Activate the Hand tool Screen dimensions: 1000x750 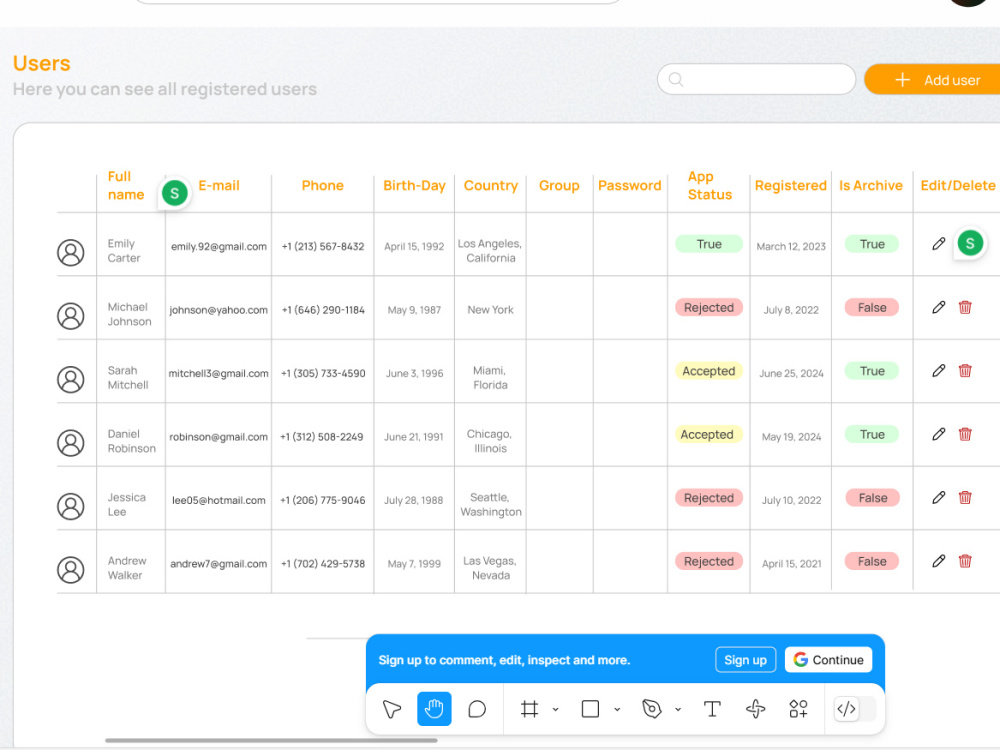tap(434, 709)
